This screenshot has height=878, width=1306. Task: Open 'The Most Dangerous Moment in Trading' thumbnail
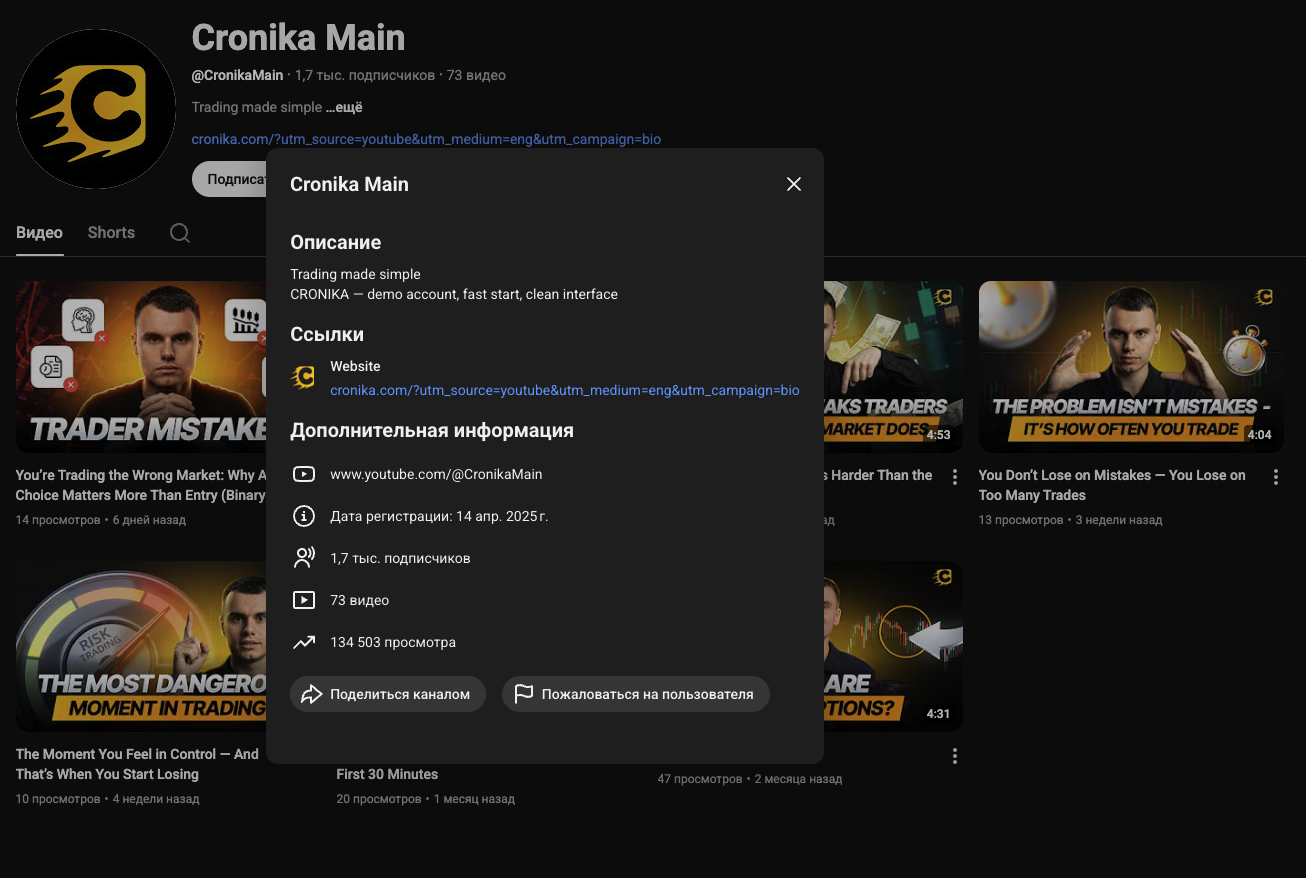point(141,646)
